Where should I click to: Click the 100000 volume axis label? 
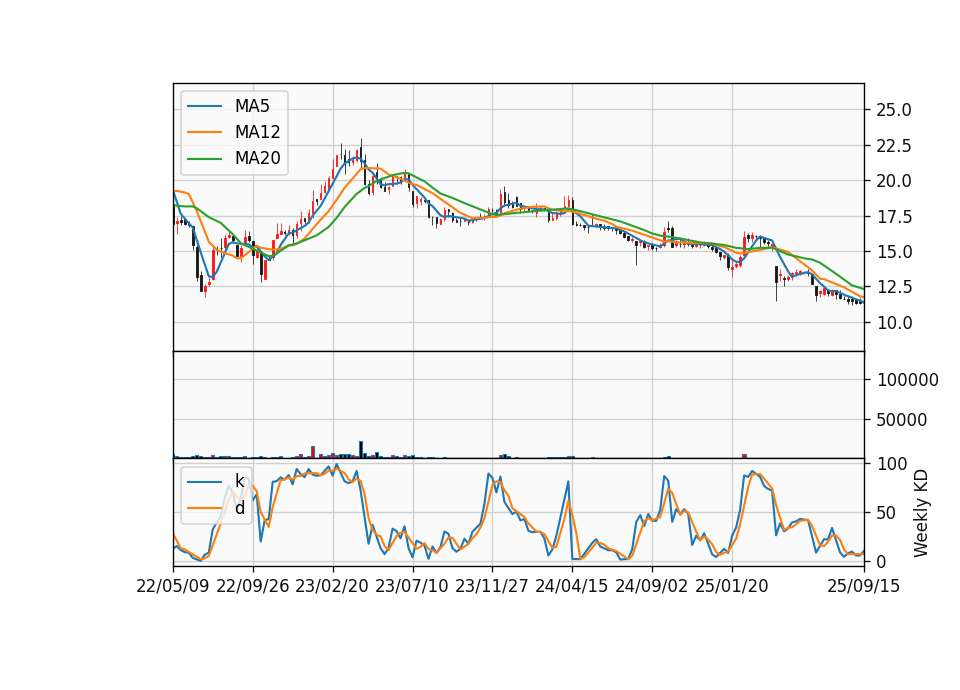click(x=908, y=380)
